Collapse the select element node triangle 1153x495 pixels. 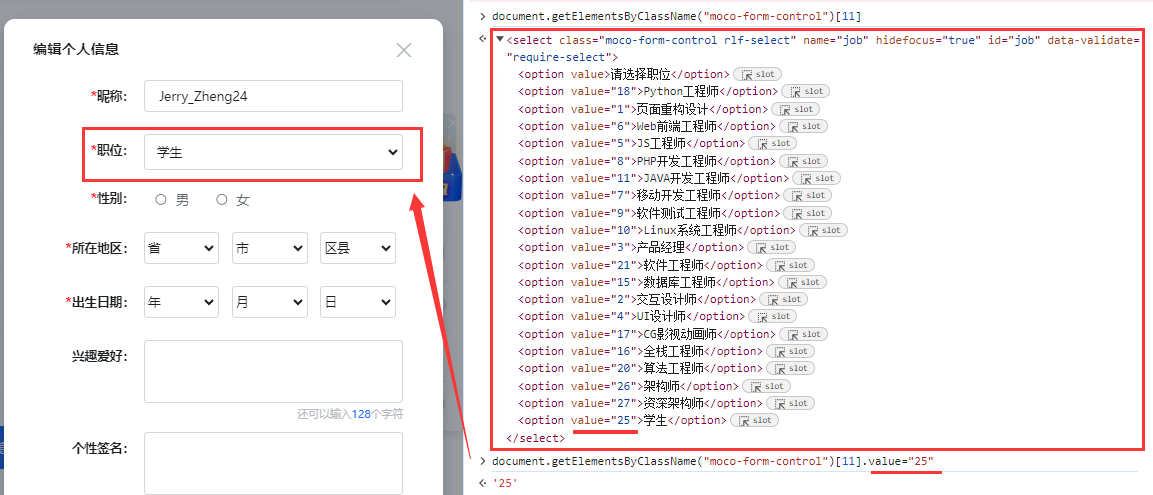500,40
